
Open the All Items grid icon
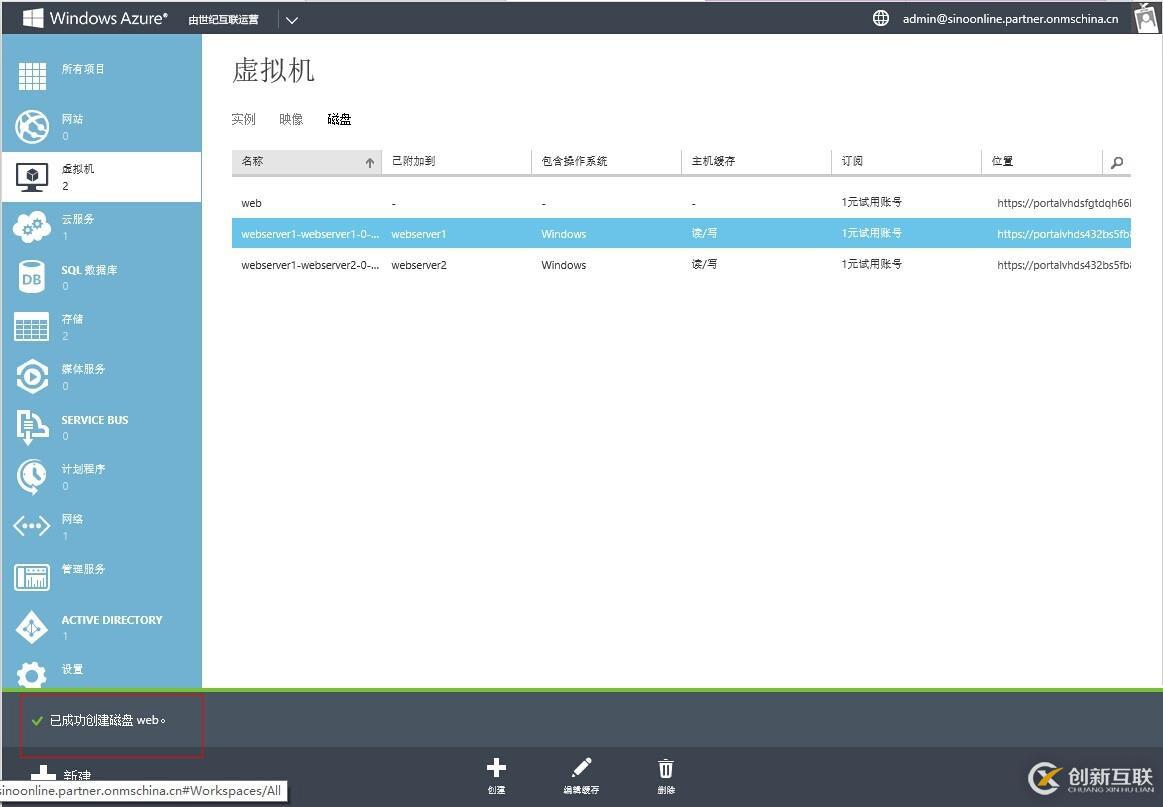(32, 76)
